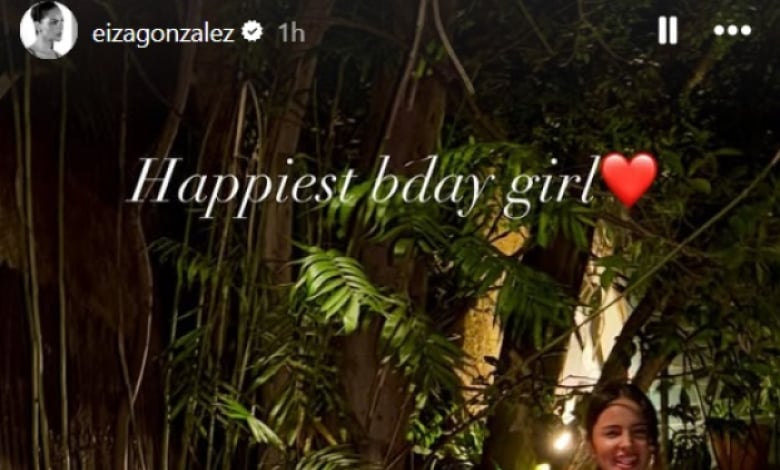
Task: Visit the eizagonzalez username link
Action: coord(163,33)
